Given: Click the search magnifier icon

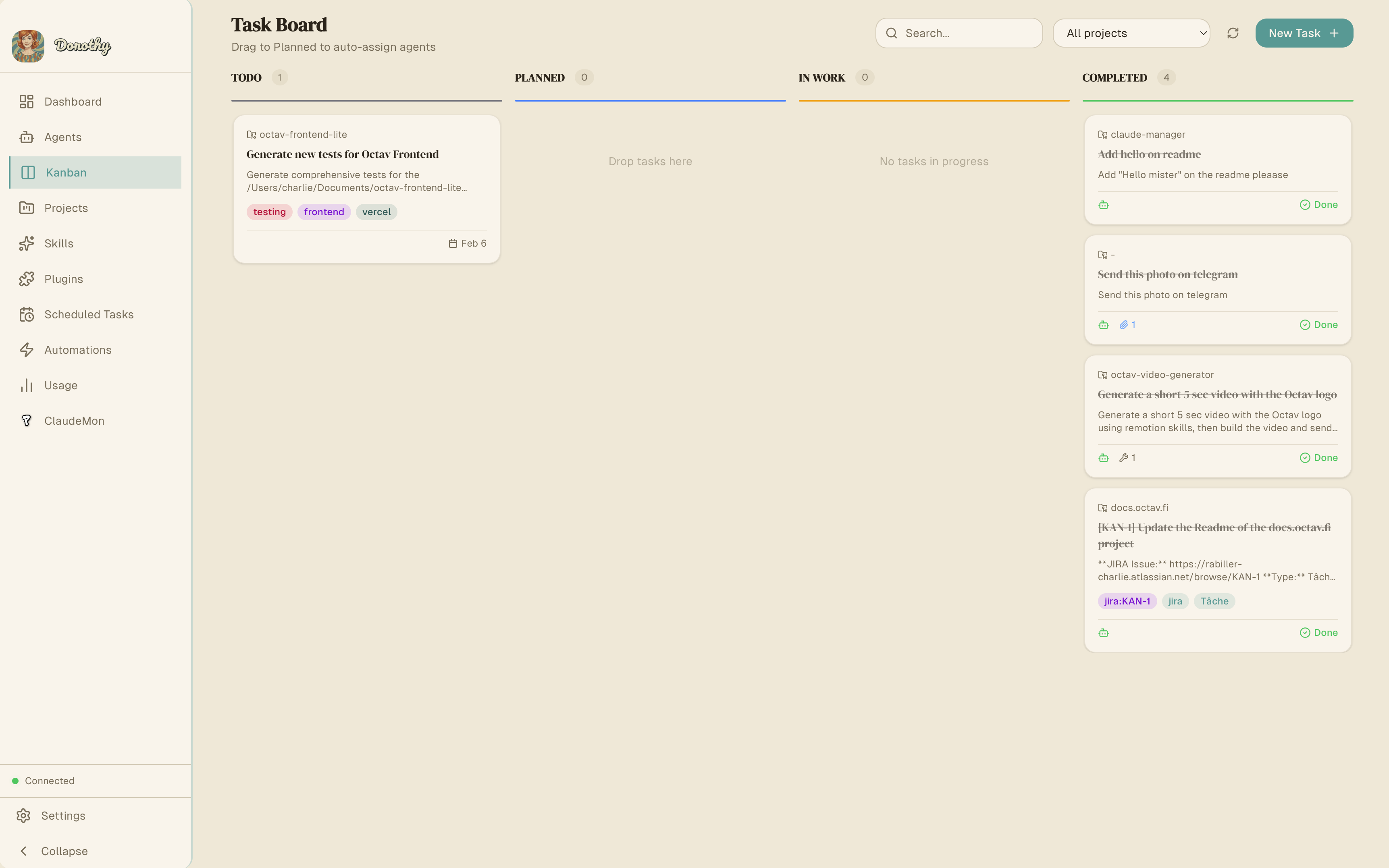Looking at the screenshot, I should tap(891, 33).
